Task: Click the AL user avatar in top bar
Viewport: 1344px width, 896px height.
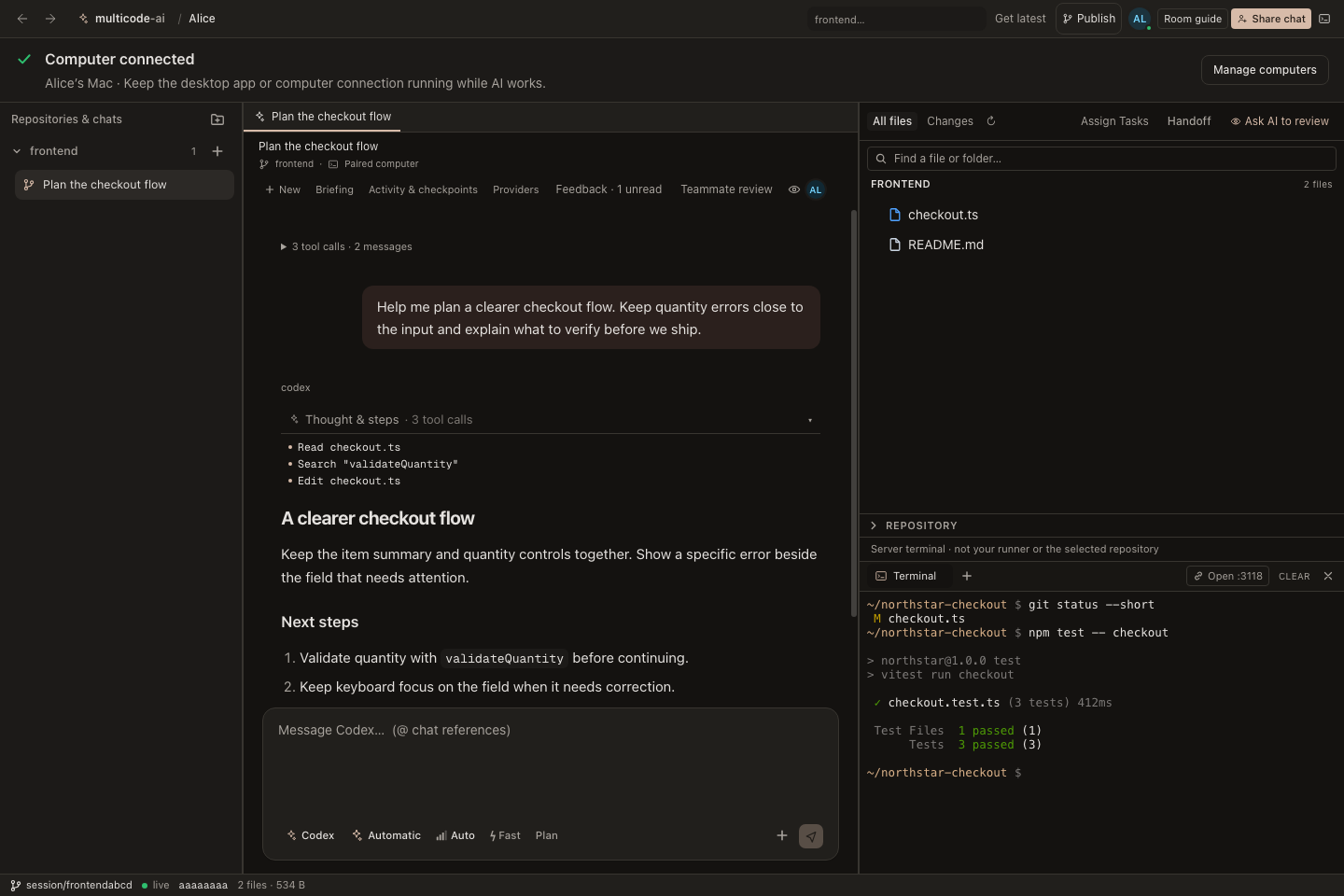Action: click(1140, 19)
